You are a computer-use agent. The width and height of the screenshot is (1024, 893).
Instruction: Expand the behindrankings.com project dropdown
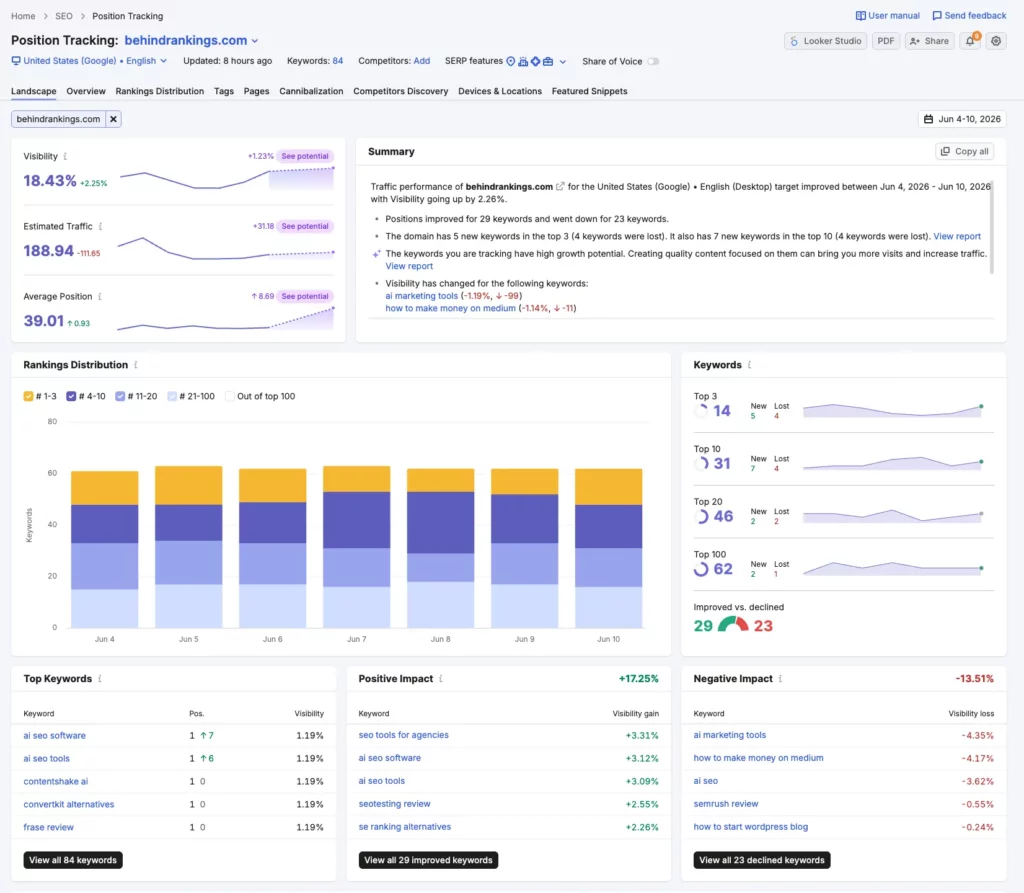click(255, 41)
